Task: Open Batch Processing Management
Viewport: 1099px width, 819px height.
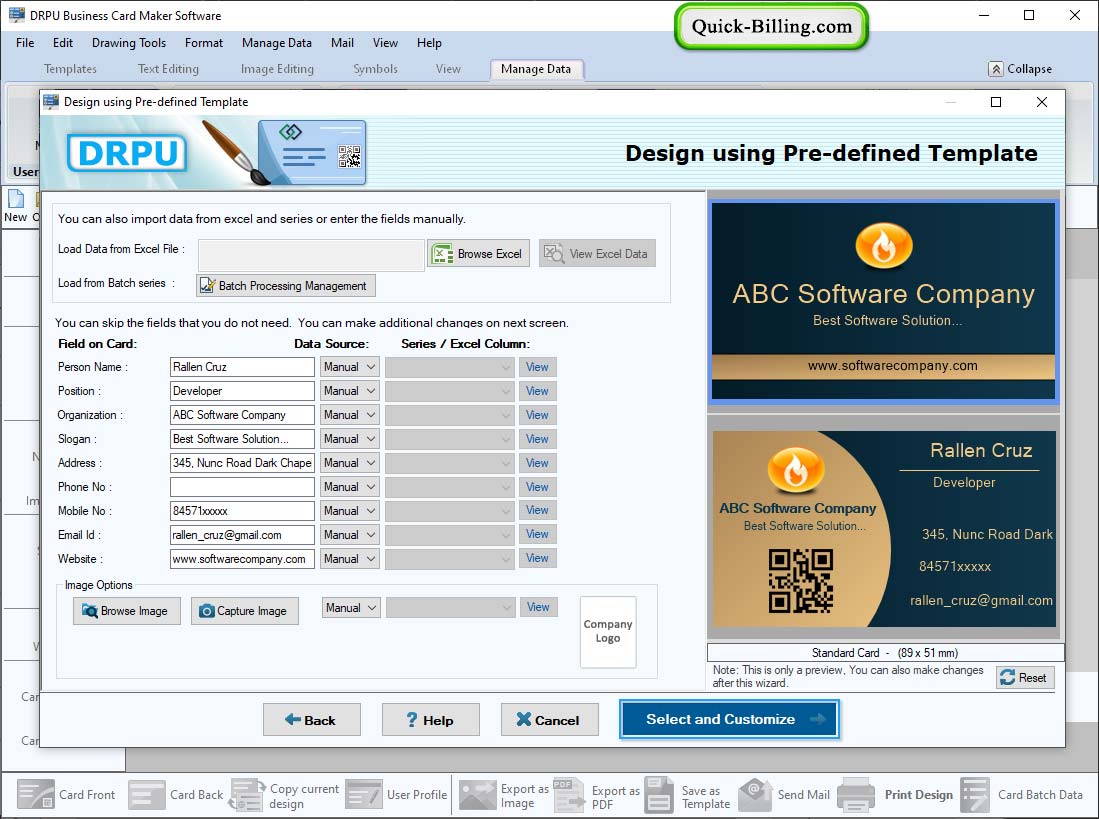Action: pos(285,285)
